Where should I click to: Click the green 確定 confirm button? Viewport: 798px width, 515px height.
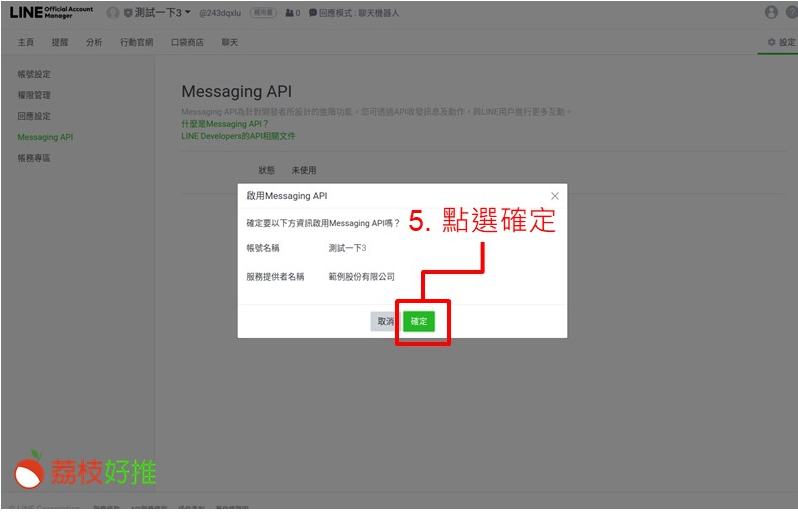click(418, 321)
